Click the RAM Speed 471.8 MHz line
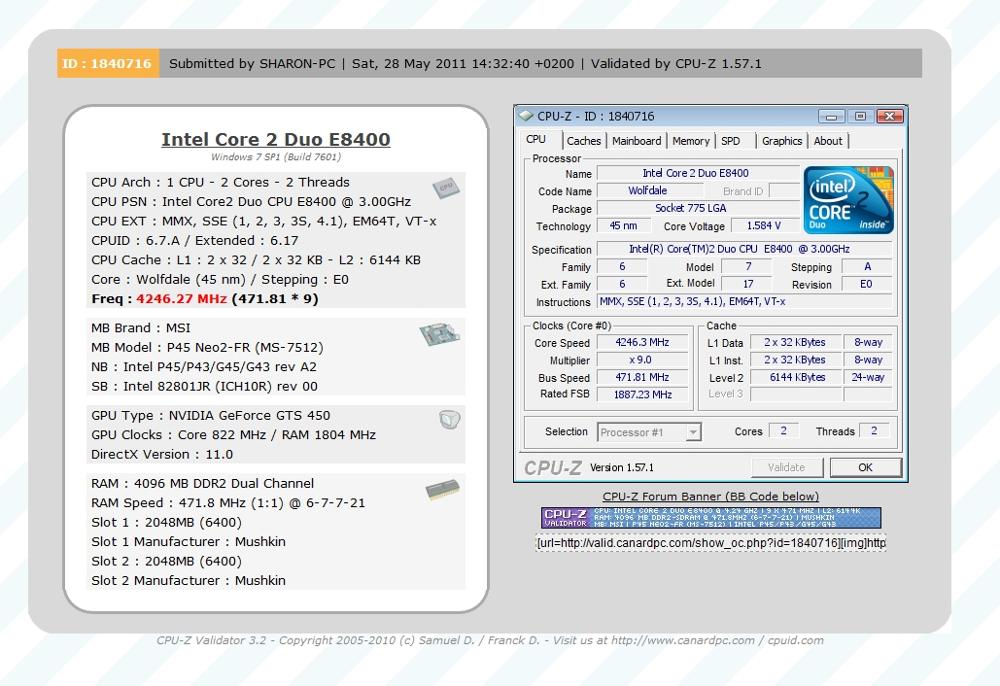 coord(228,502)
